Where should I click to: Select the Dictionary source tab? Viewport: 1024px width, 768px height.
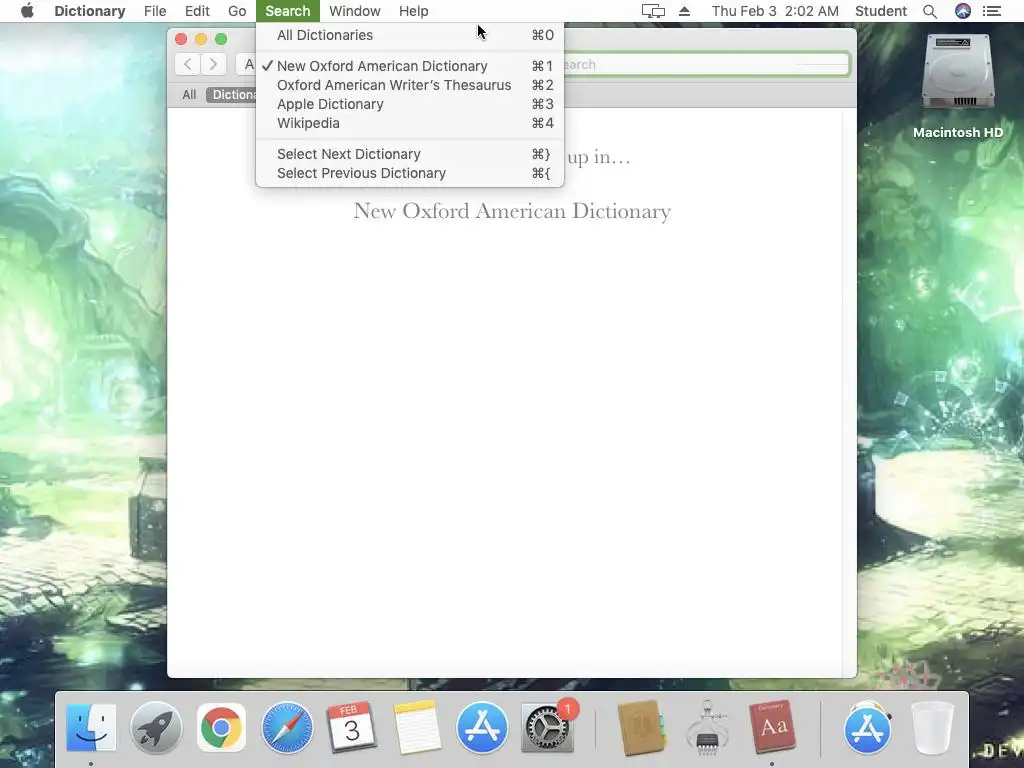(x=231, y=95)
